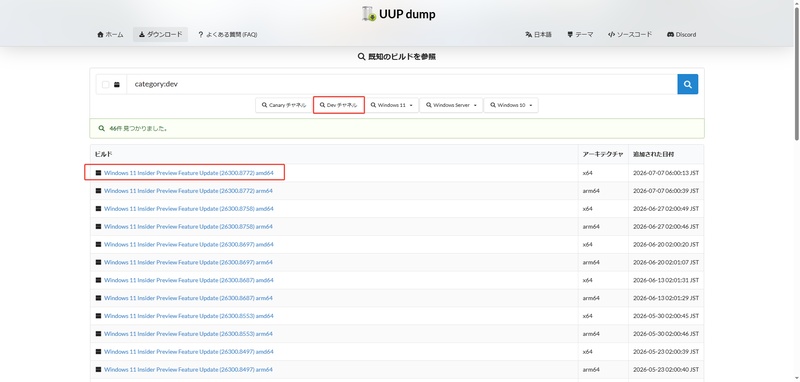The height and width of the screenshot is (382, 800).
Task: Open build 26300.8772 amd64 link
Action: tap(188, 173)
